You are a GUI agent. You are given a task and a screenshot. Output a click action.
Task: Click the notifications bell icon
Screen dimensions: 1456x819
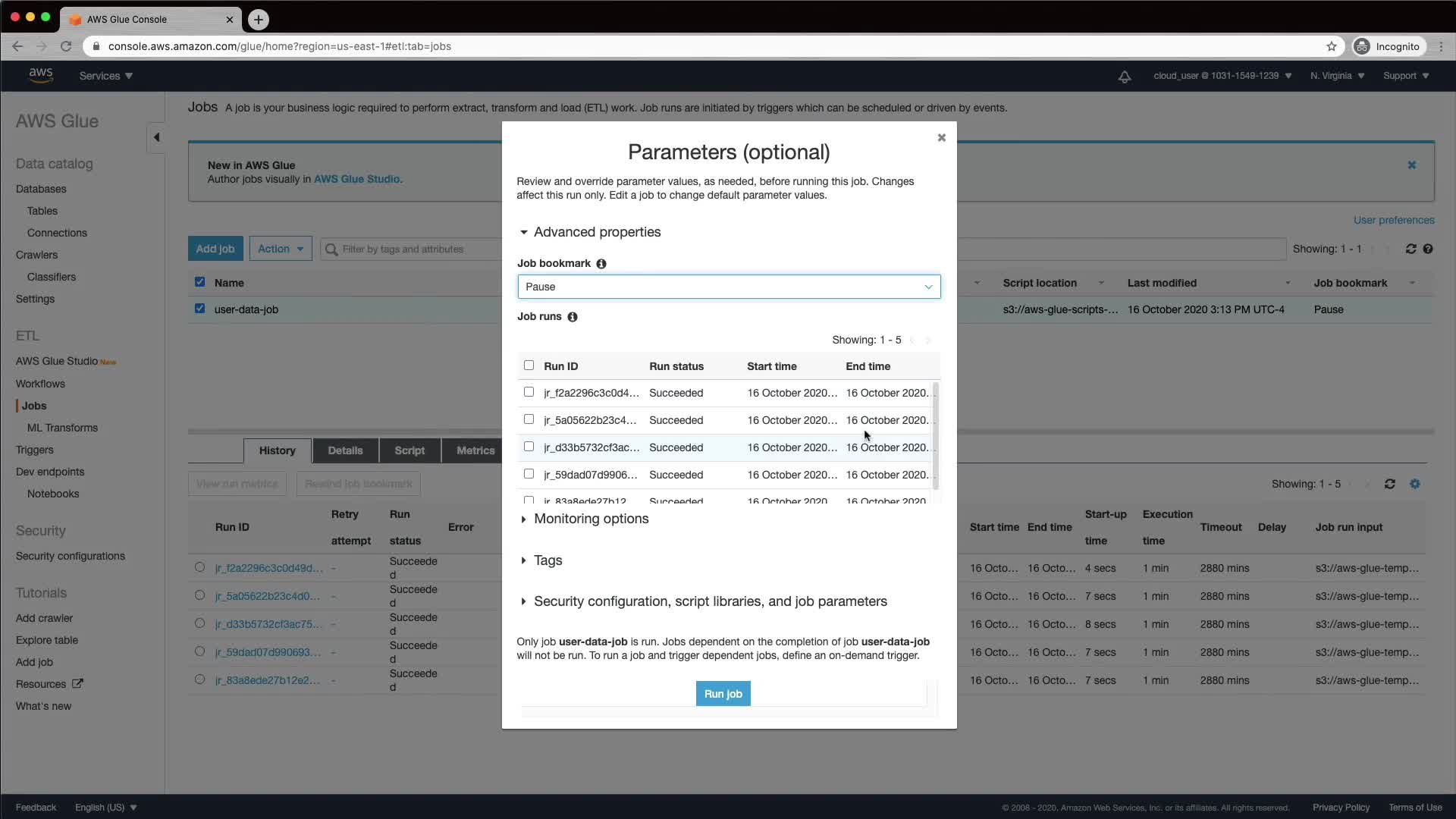click(1125, 77)
